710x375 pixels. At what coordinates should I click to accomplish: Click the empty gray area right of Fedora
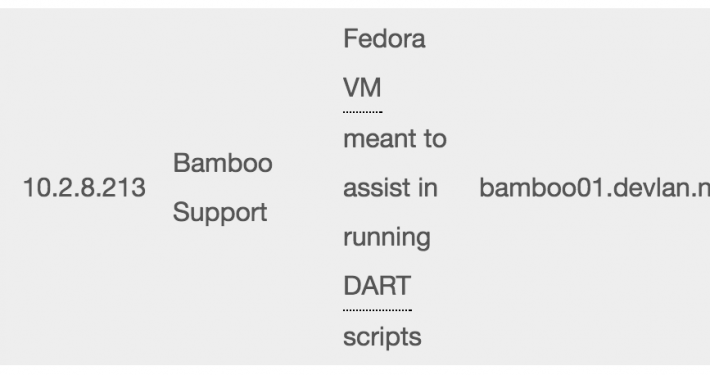(x=566, y=38)
